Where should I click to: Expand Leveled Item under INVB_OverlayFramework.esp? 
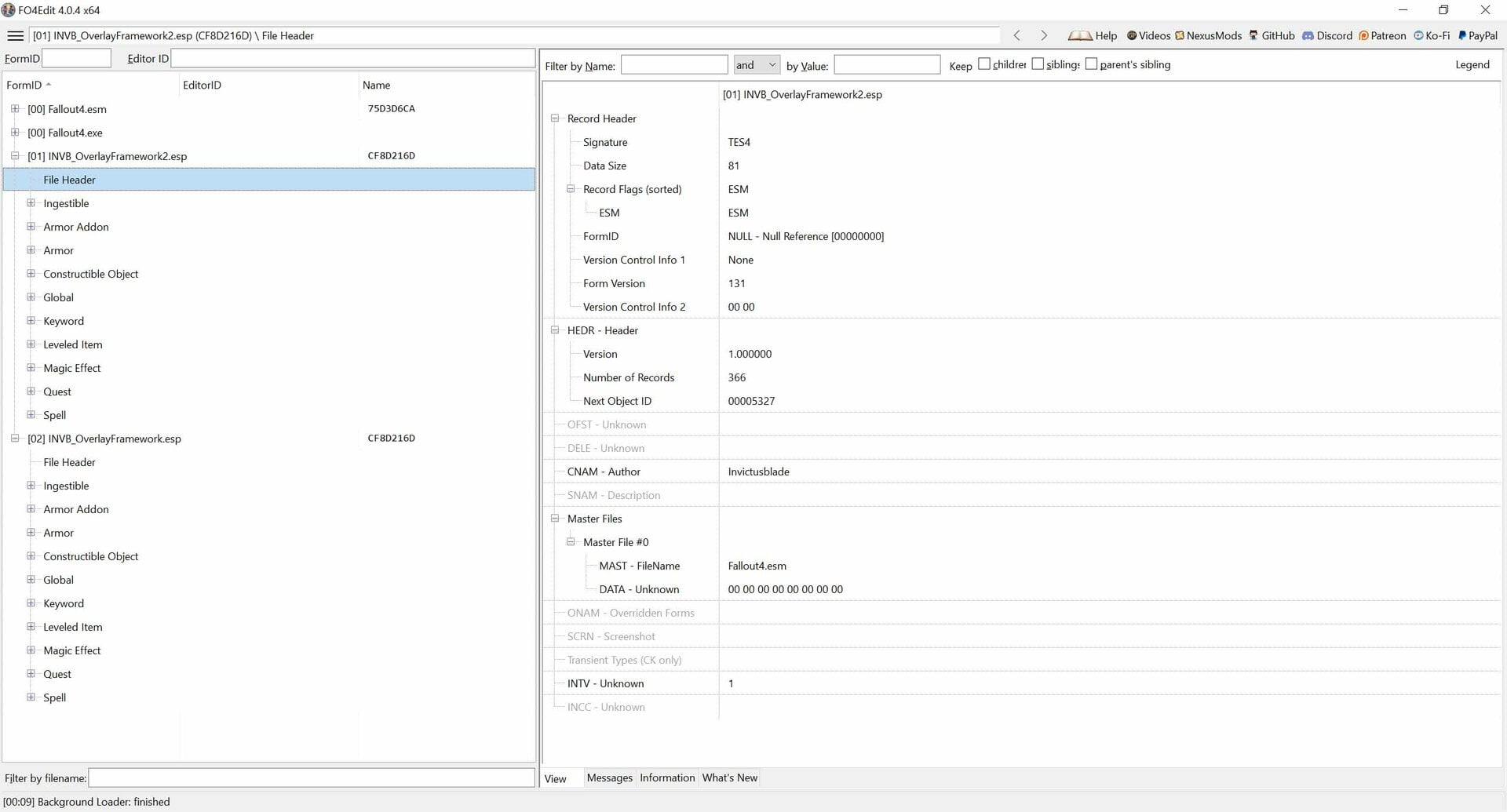pos(31,627)
